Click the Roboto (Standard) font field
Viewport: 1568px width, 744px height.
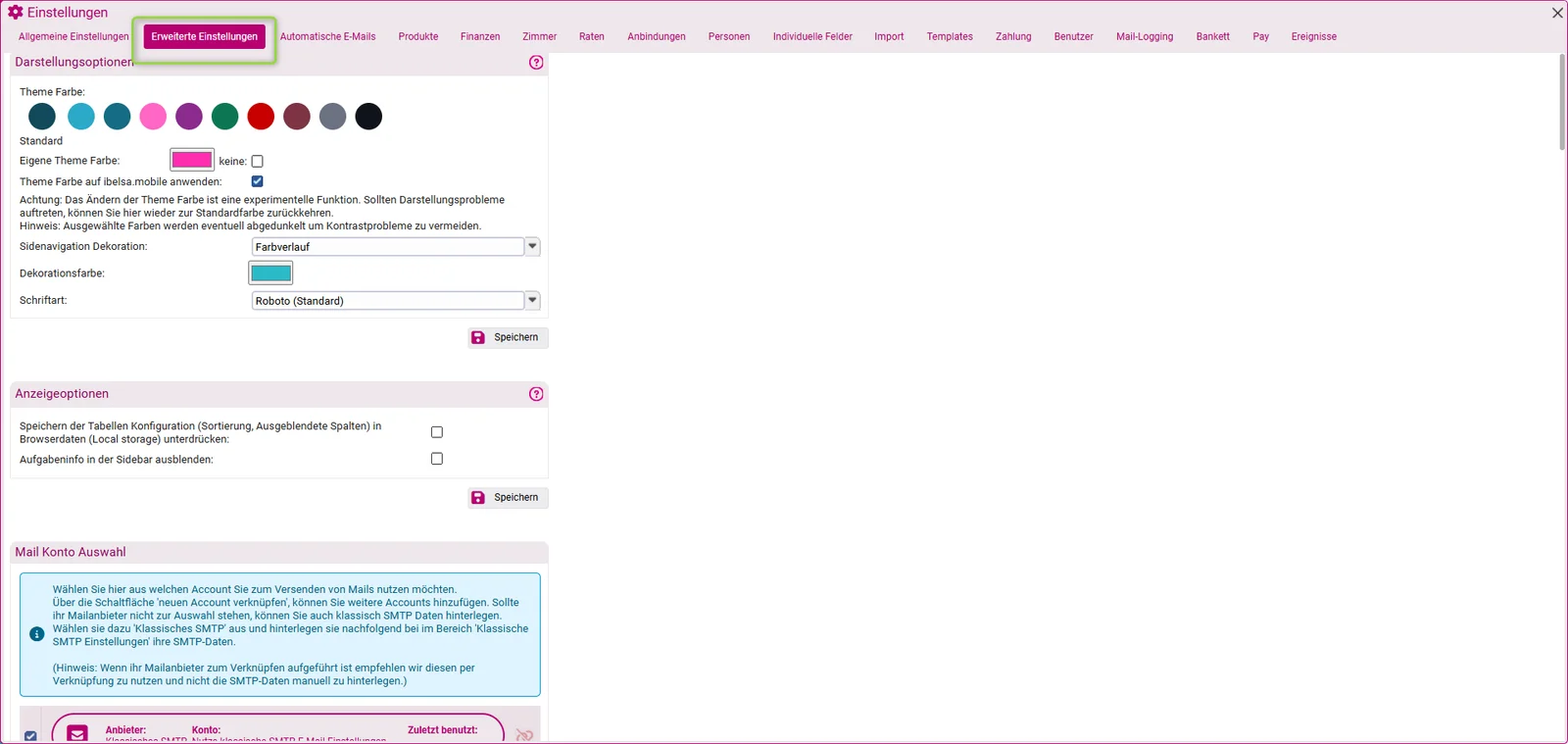[x=388, y=301]
